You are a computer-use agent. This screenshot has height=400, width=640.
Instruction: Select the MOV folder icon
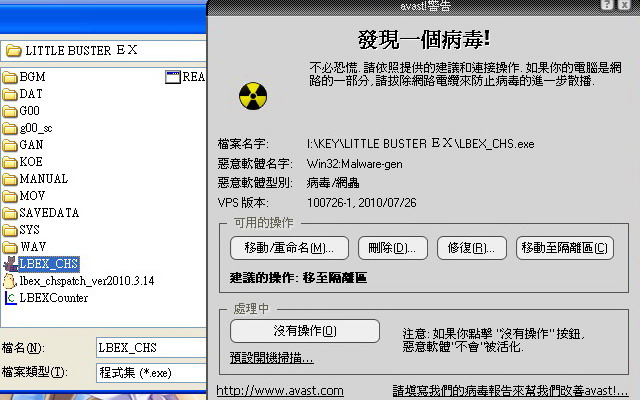click(10, 196)
